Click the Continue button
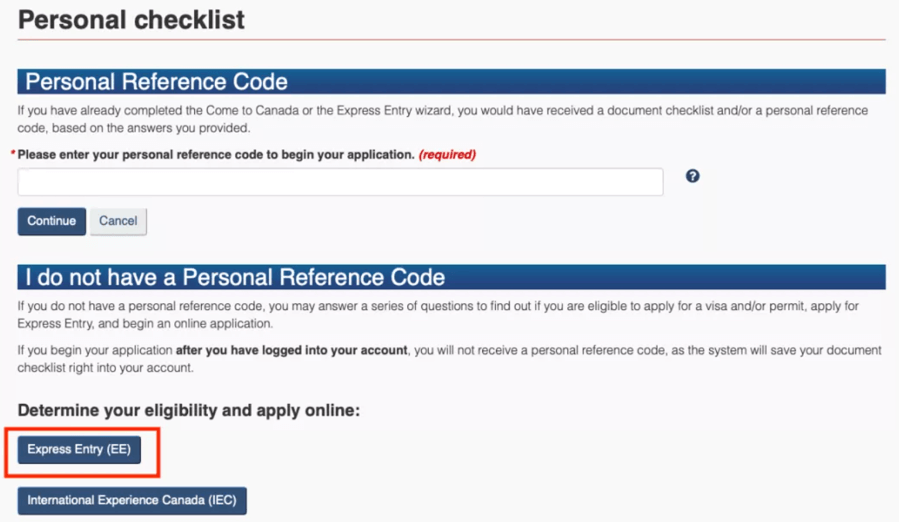Viewport: 899px width, 522px height. pos(52,221)
